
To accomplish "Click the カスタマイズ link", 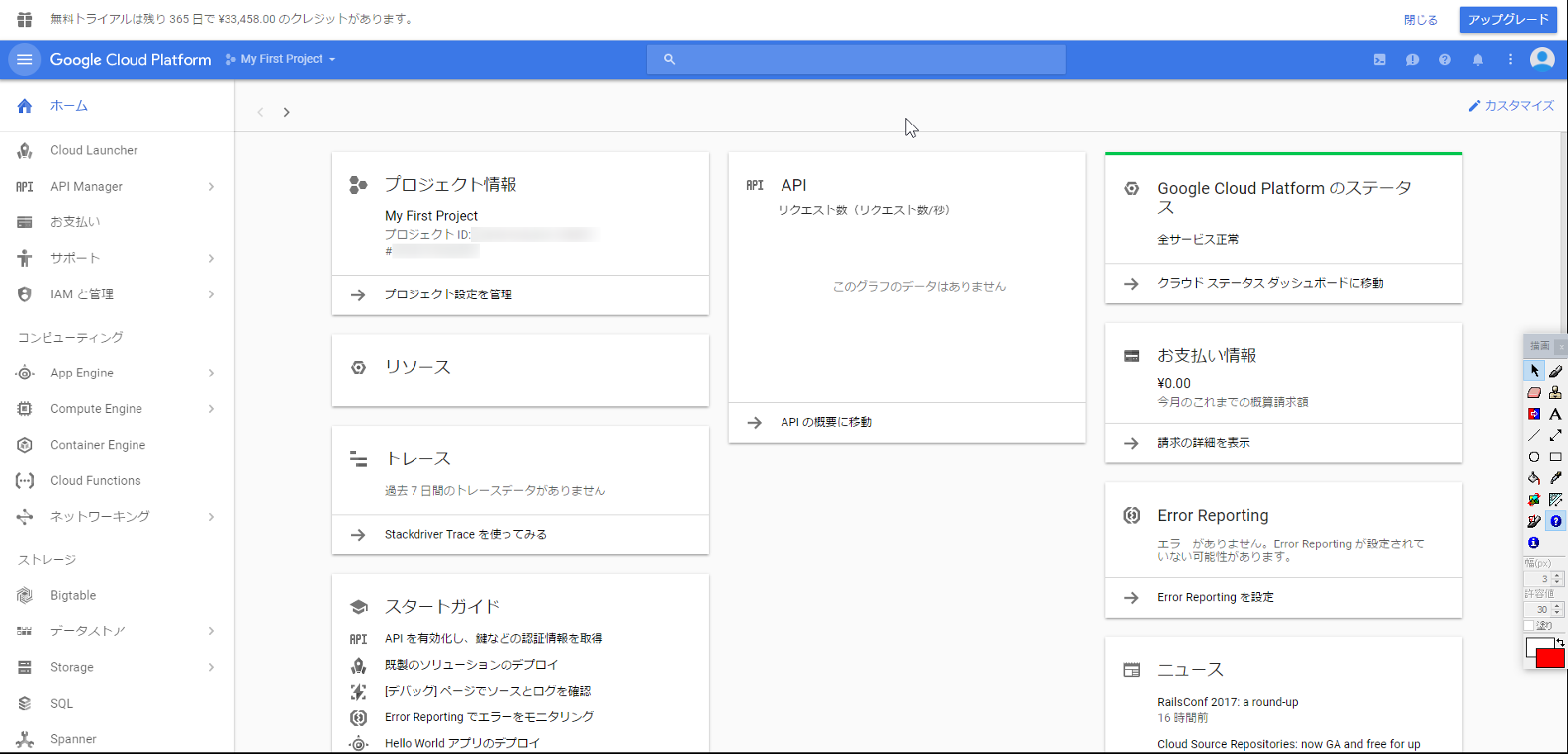I will click(x=1511, y=106).
